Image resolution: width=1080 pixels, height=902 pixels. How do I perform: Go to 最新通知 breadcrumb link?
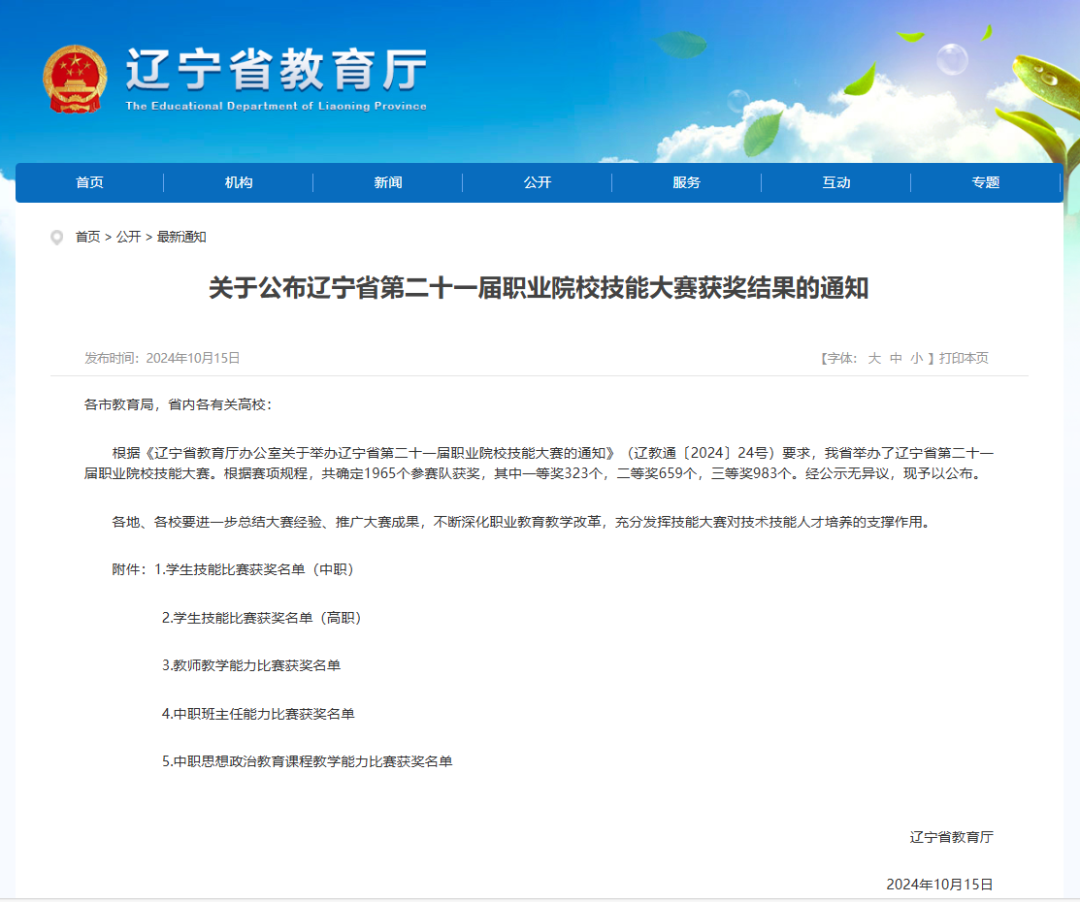coord(181,237)
